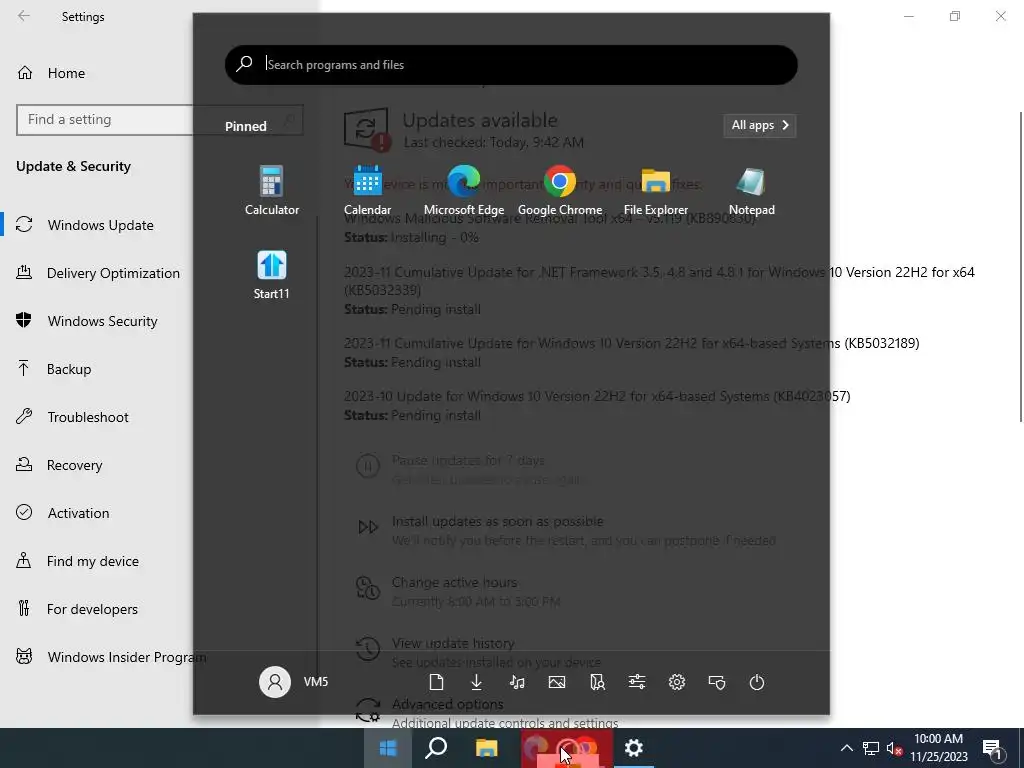Click the Update & Security heading

coord(73,167)
